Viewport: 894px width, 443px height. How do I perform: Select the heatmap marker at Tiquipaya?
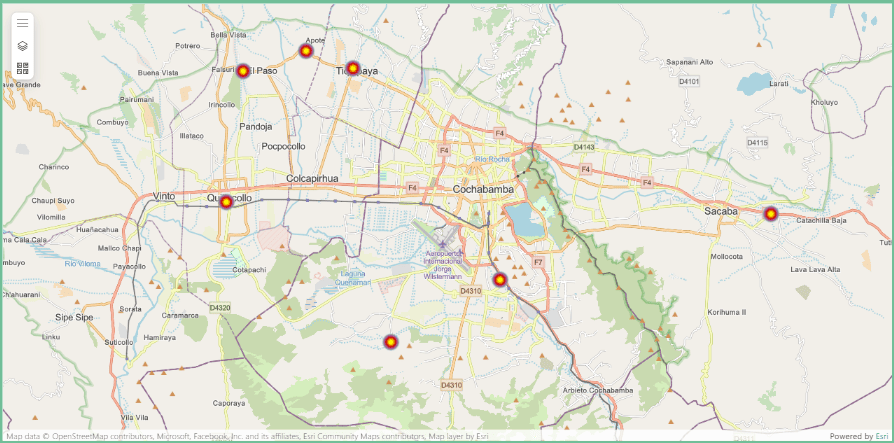[x=353, y=68]
